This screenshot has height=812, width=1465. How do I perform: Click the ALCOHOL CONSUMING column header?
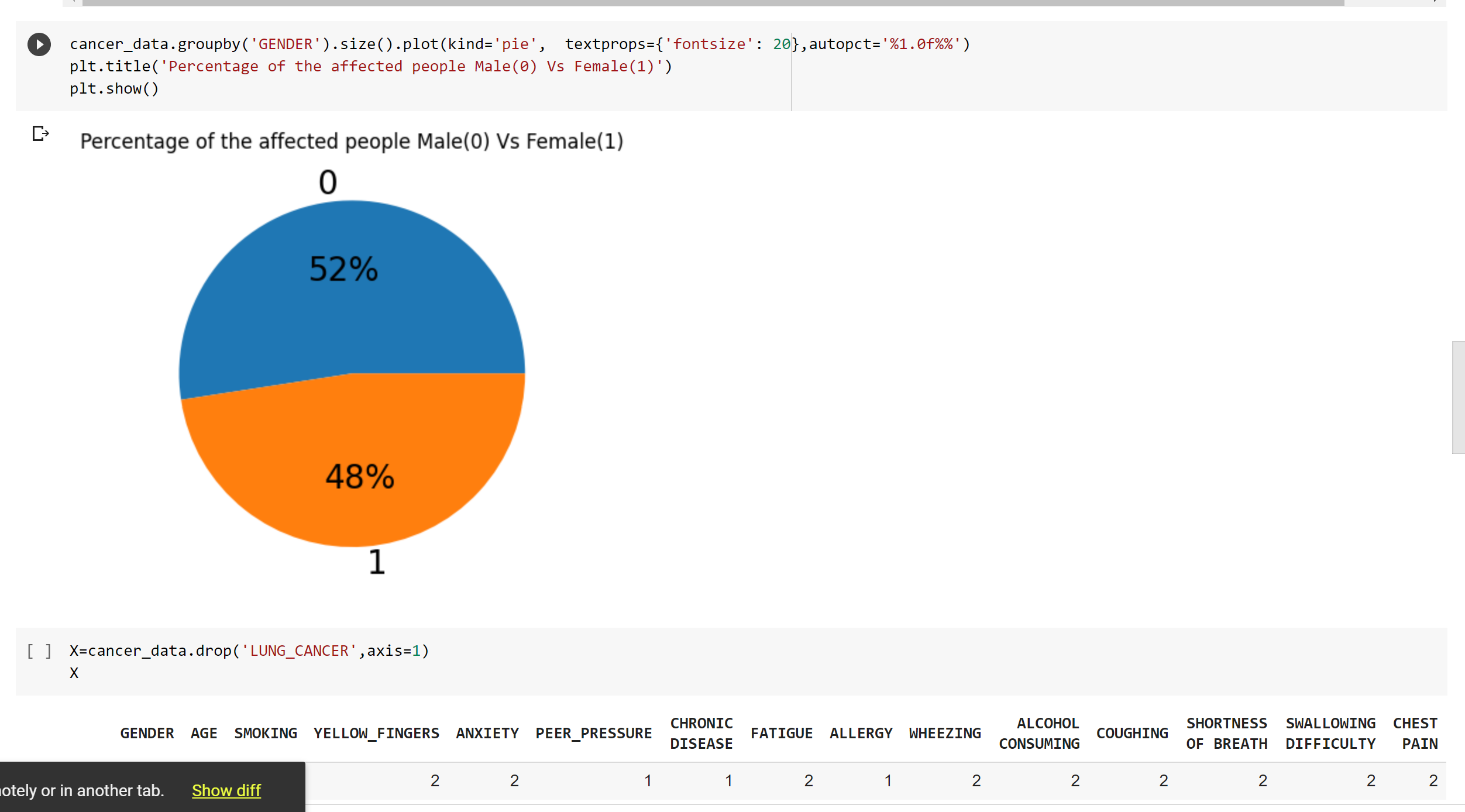1039,733
